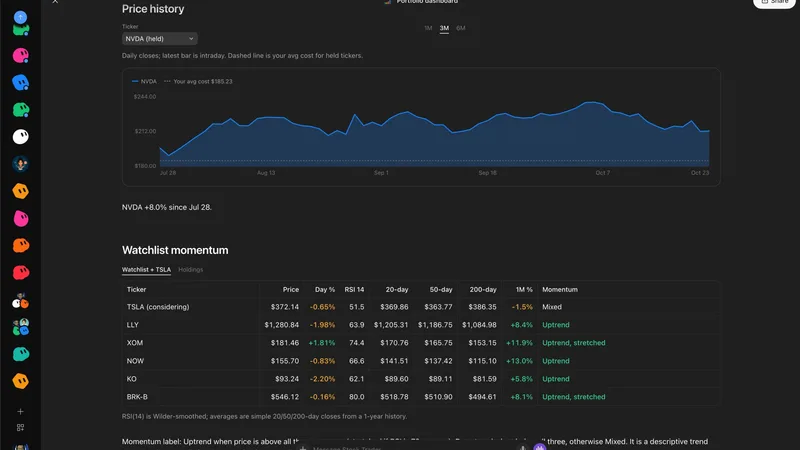Select the KO ticker cell
800x450 pixels.
pos(132,379)
